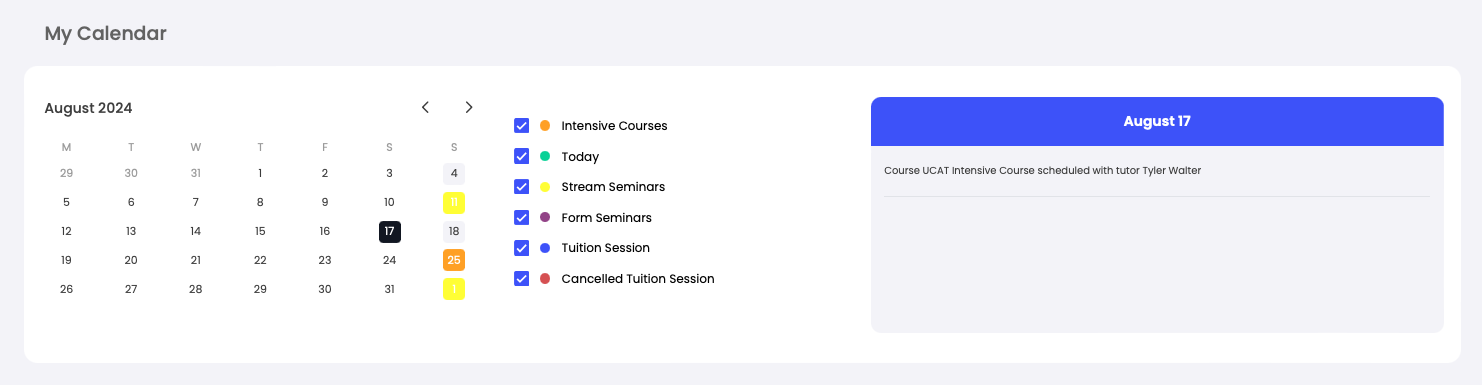Screen dimensions: 1482x385
Task: Click the August 17 panel header
Action: (1157, 121)
